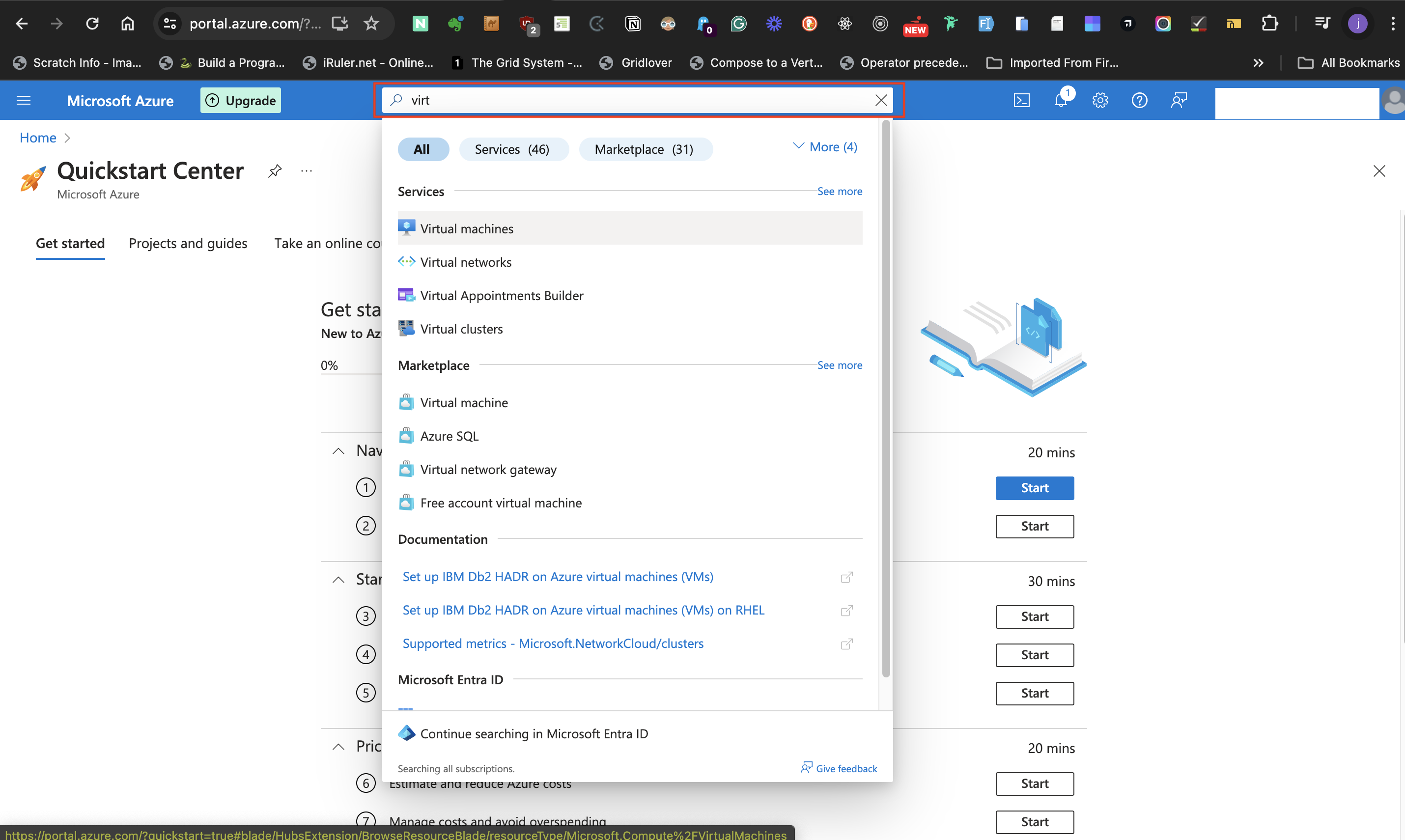Image resolution: width=1405 pixels, height=840 pixels.
Task: Select the All results filter pill
Action: [423, 149]
